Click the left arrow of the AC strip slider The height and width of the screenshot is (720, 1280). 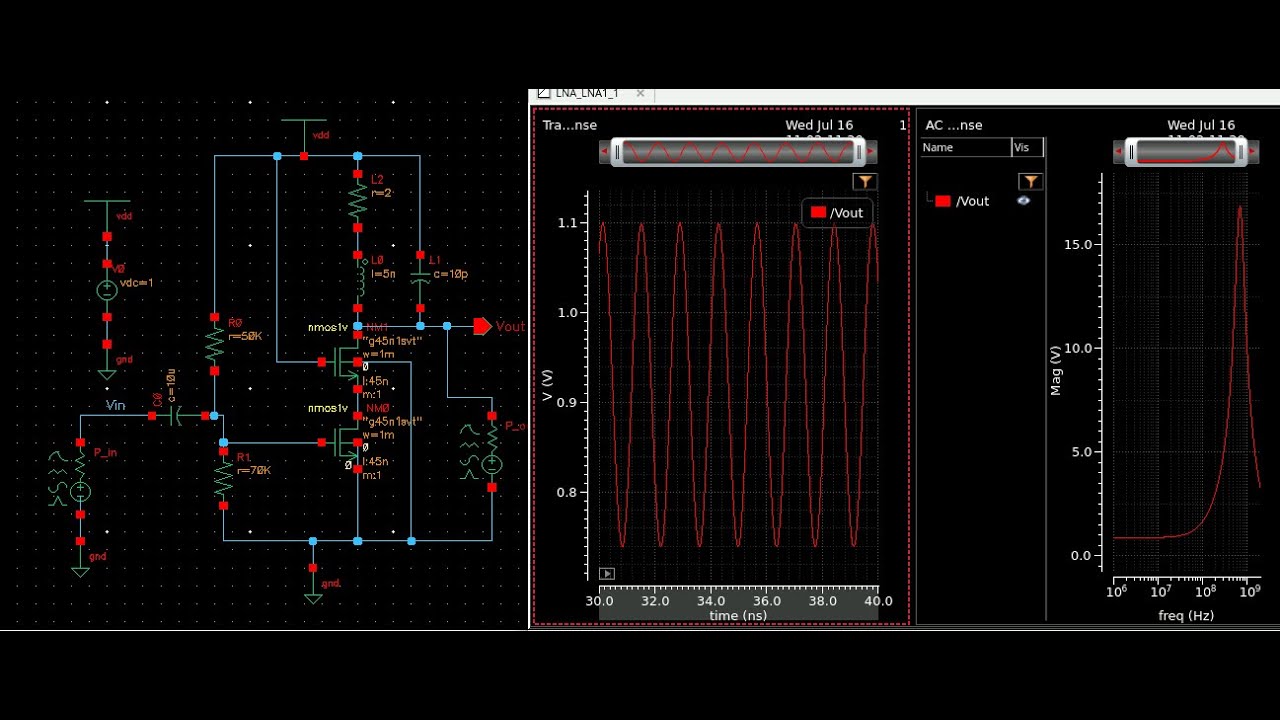[1119, 152]
